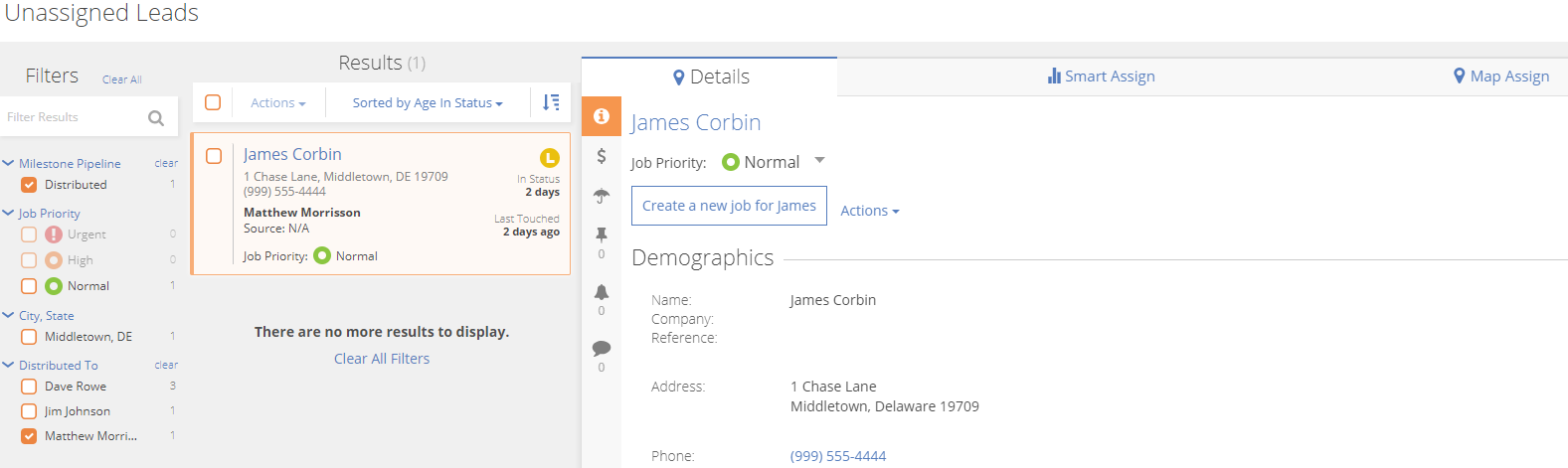The width and height of the screenshot is (1568, 468).
Task: Click the phone number (999) 555-4444 link
Action: 838,456
